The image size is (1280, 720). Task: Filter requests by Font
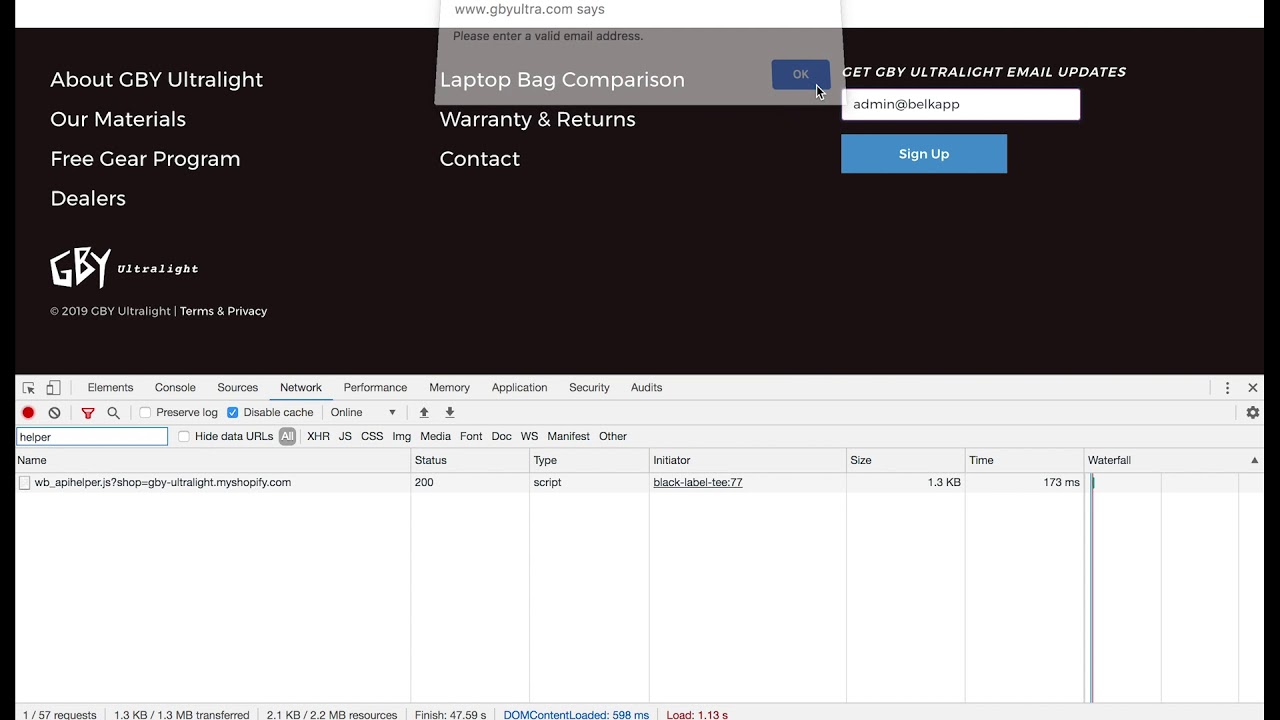471,436
